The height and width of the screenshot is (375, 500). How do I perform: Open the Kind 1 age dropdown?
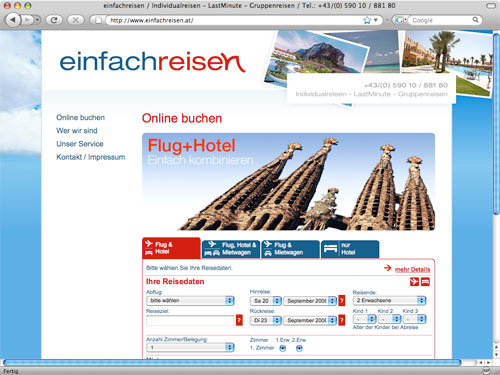(365, 319)
